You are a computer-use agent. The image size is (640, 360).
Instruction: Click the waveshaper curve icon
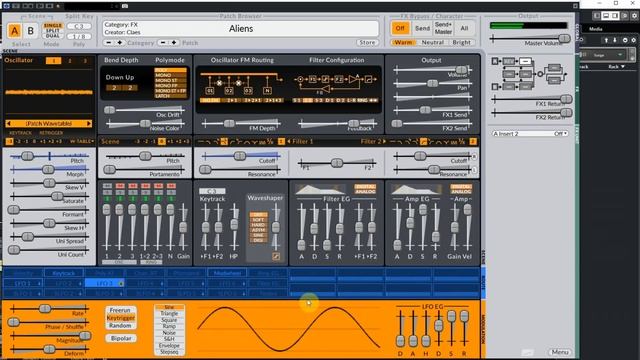tap(276, 256)
